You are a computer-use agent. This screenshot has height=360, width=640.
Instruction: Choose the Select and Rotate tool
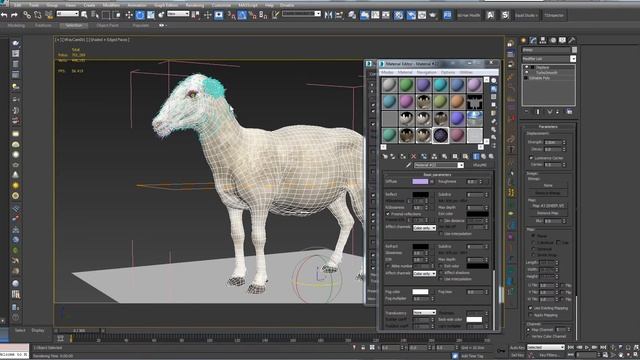click(140, 15)
